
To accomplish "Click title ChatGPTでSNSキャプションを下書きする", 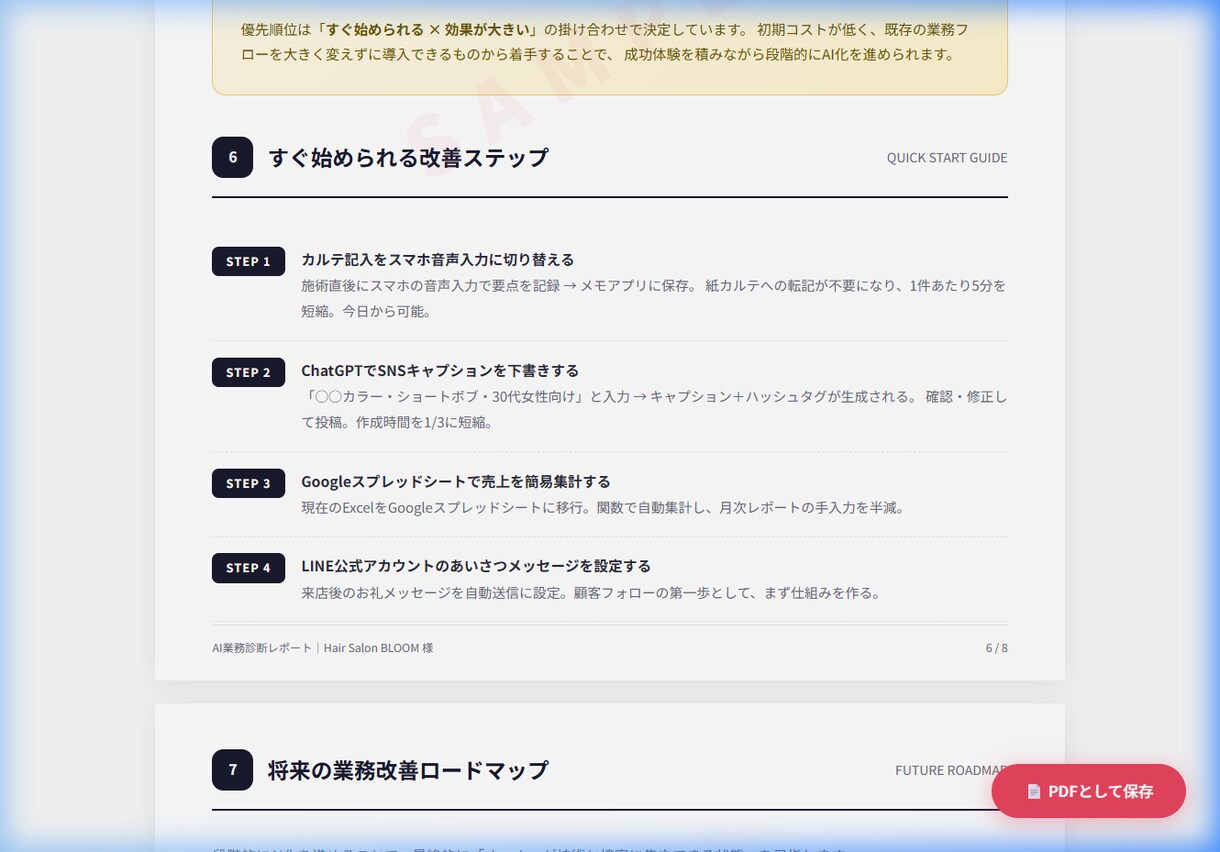I will (440, 370).
